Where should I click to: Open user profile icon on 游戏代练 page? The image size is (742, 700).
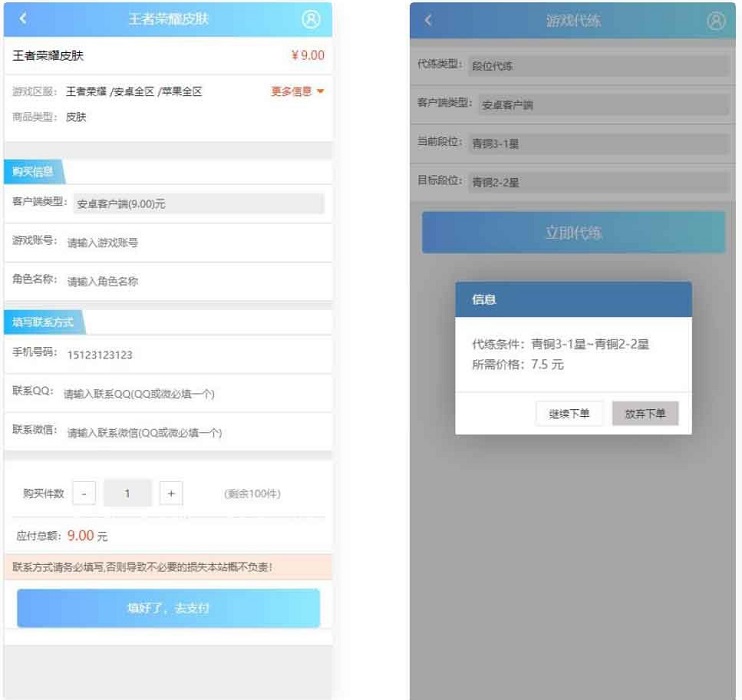coord(716,21)
